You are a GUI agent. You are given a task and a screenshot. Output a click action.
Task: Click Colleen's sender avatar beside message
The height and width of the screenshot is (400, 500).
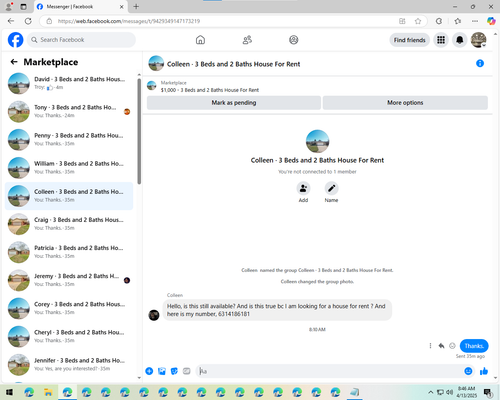pyautogui.click(x=154, y=315)
